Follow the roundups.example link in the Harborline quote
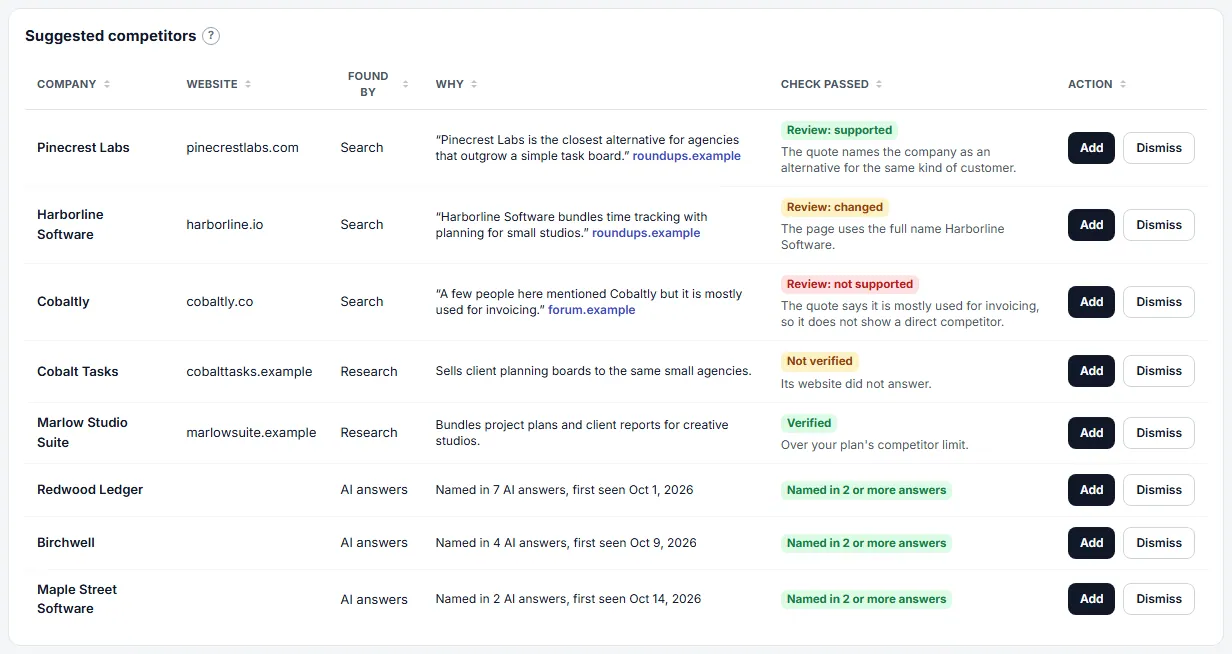 pyautogui.click(x=646, y=233)
